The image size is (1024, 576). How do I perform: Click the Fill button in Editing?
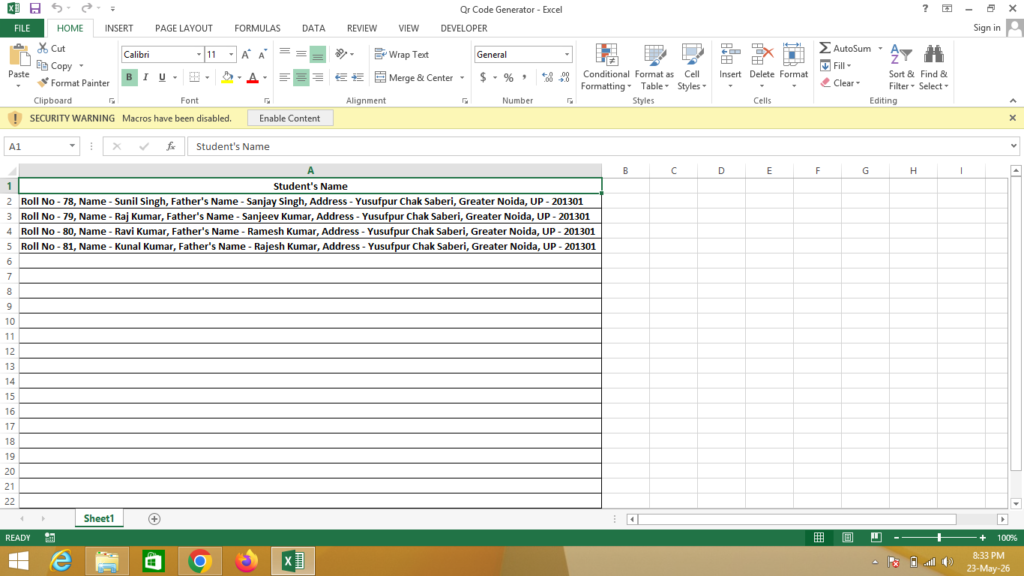pyautogui.click(x=834, y=65)
